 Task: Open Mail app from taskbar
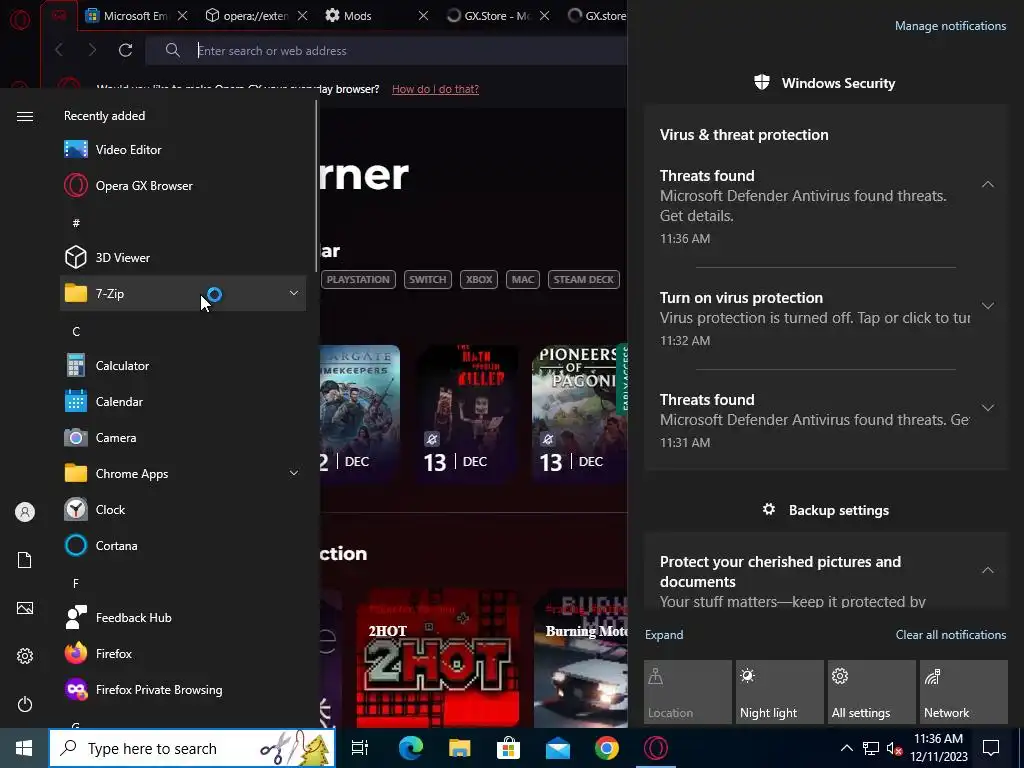point(558,748)
